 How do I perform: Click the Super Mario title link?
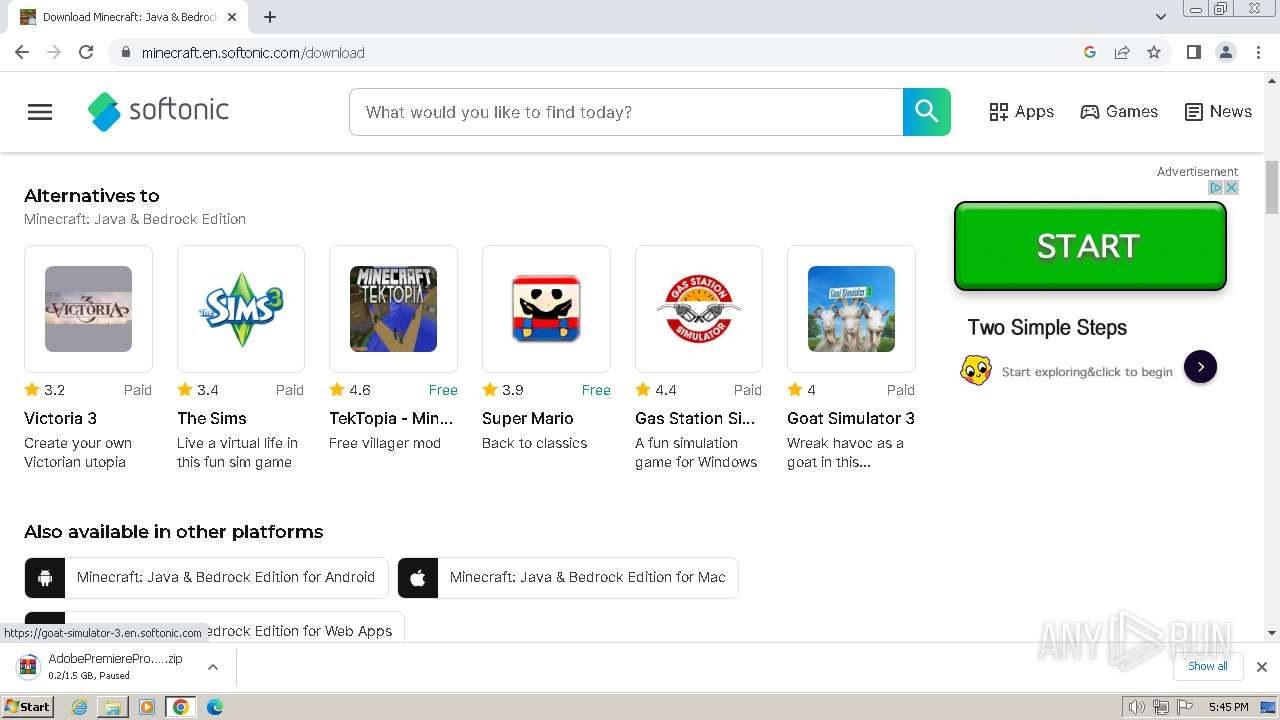[527, 418]
